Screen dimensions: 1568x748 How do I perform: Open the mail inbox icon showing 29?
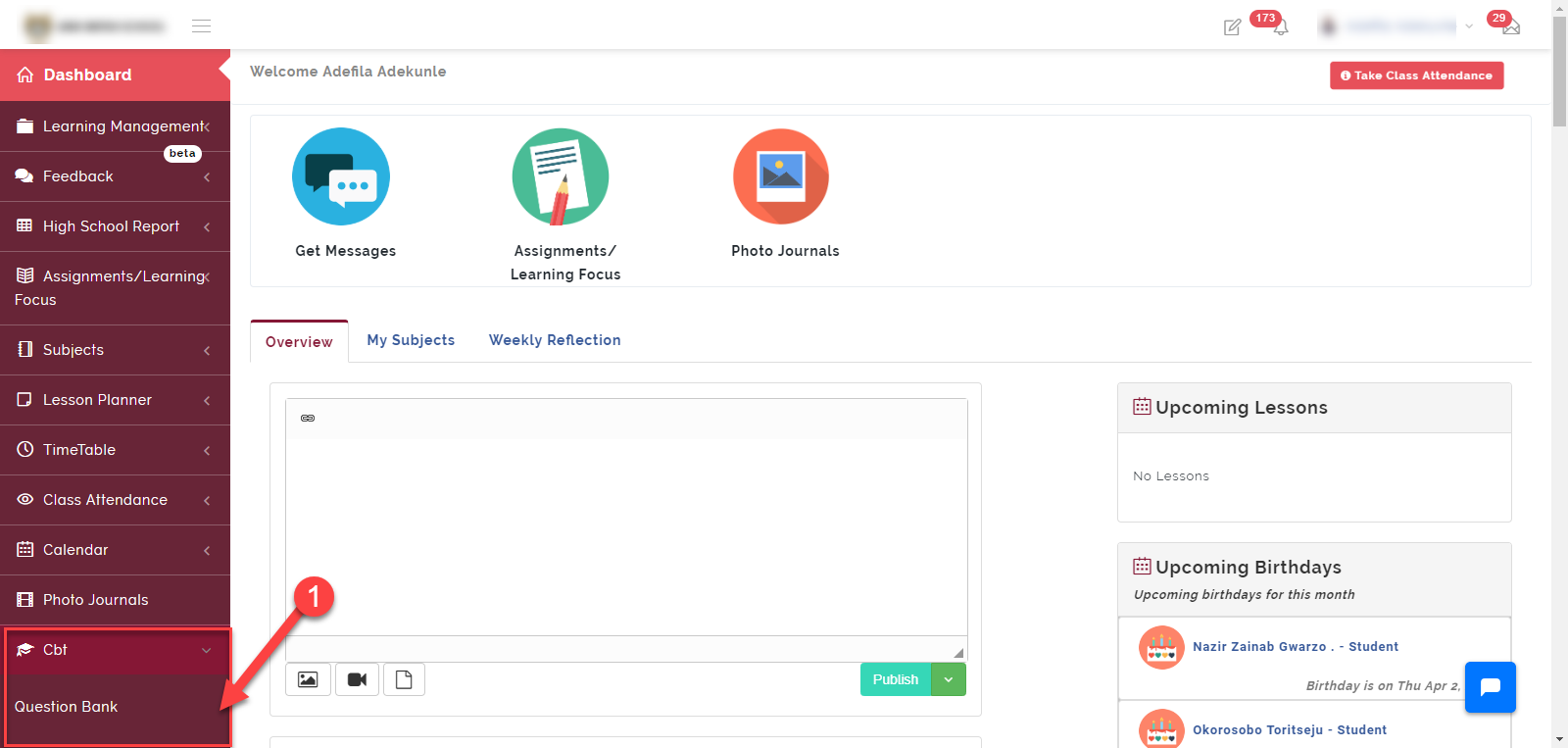[1510, 26]
